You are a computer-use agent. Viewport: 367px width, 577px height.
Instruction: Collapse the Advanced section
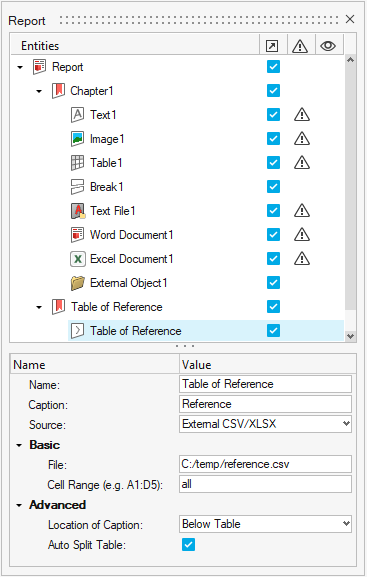[x=19, y=505]
